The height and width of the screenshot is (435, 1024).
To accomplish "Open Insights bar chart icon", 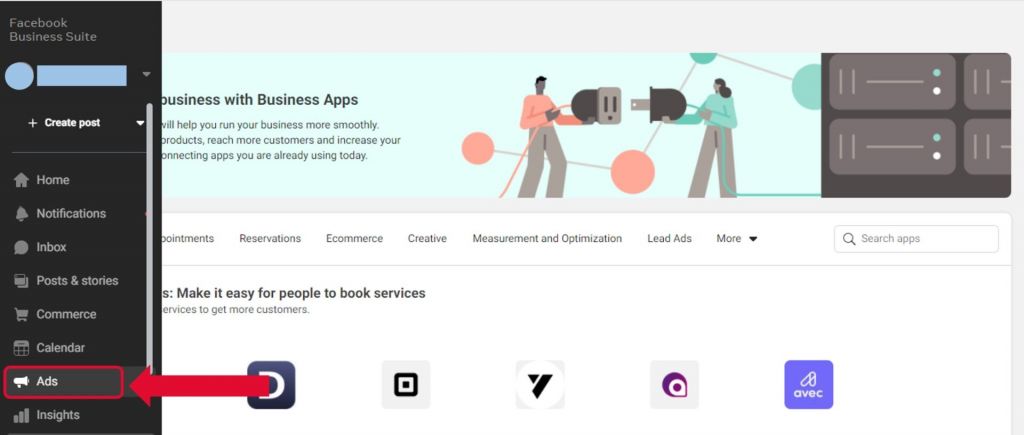I will click(x=22, y=415).
